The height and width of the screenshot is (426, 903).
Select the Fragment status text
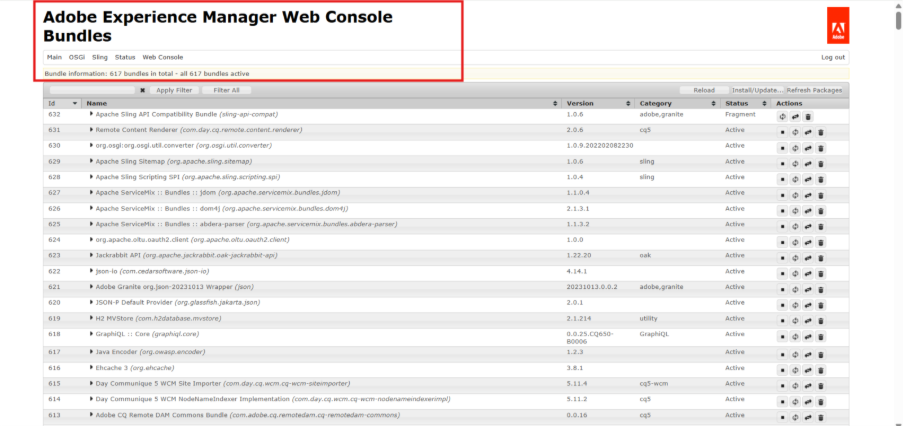tap(740, 114)
